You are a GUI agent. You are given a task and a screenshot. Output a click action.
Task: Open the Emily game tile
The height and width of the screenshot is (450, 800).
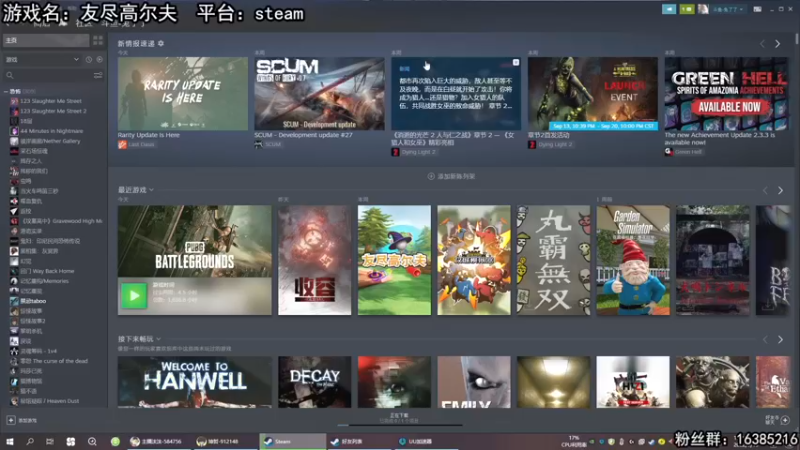coord(474,382)
